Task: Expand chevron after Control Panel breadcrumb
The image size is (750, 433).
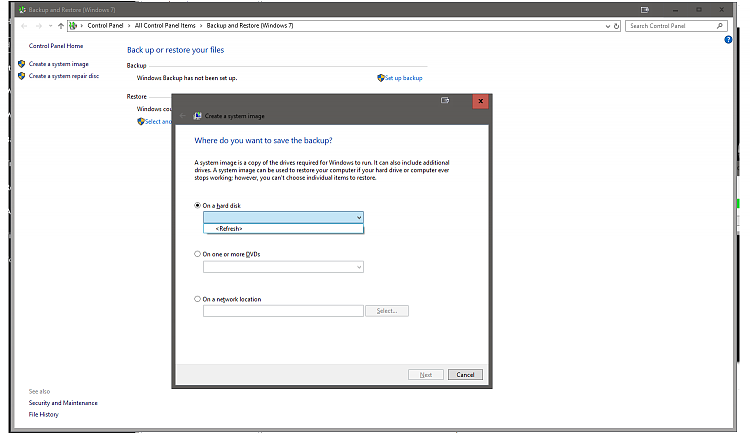Action: (129, 26)
